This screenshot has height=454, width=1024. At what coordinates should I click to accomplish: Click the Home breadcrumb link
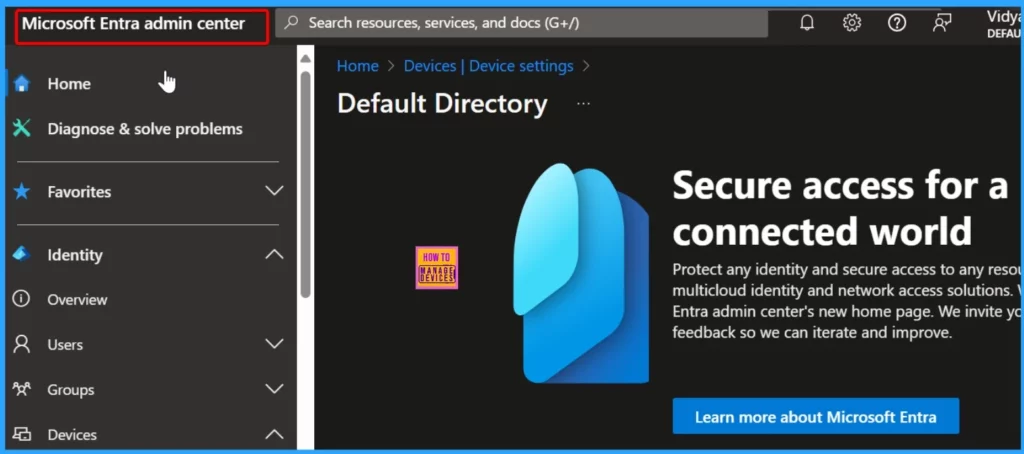(x=357, y=66)
